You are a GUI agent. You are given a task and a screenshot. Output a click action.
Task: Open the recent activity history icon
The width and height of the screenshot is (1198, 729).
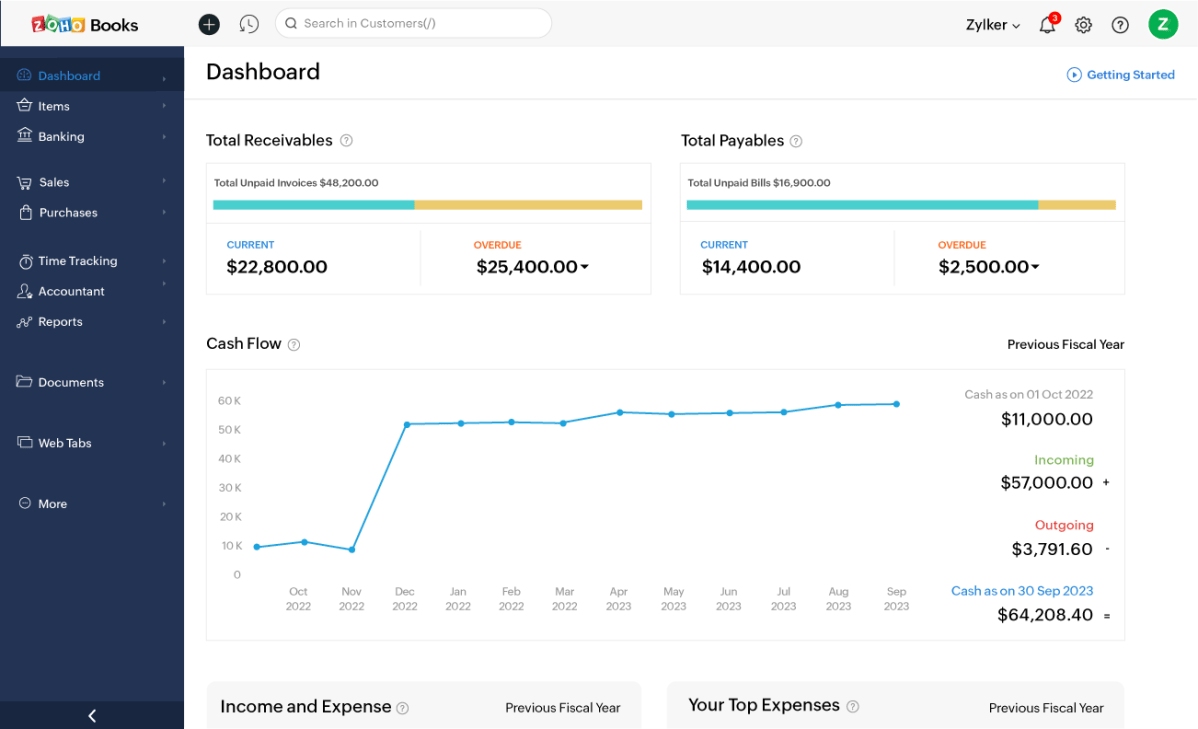[249, 23]
